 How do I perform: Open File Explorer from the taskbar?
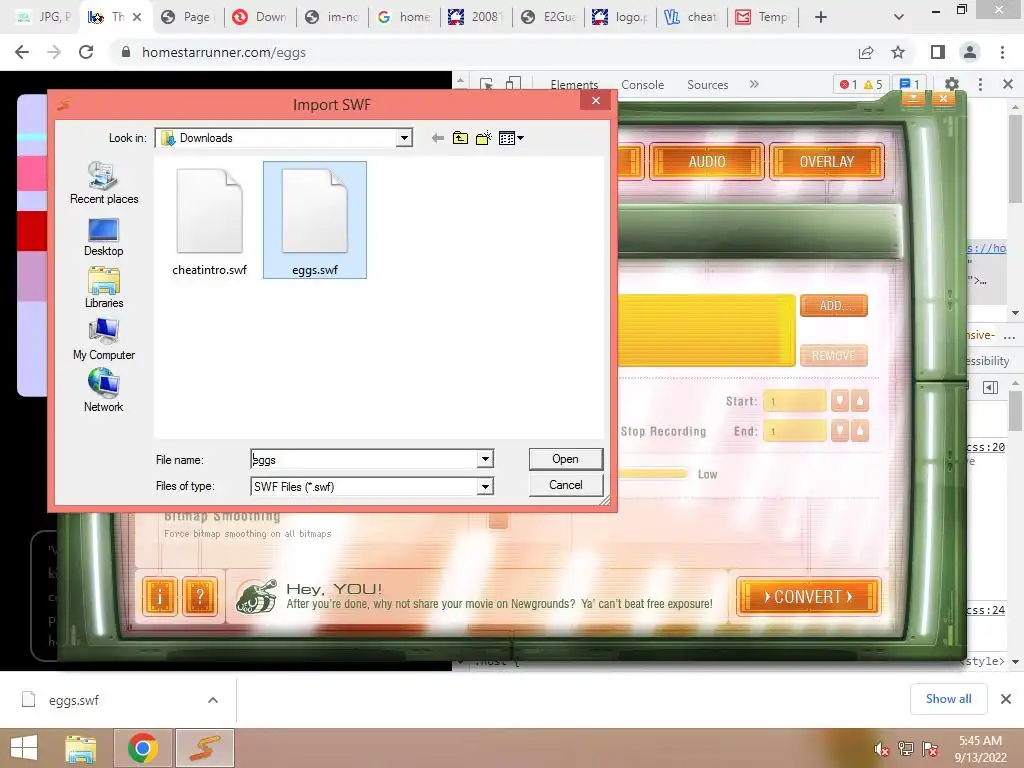(x=81, y=748)
